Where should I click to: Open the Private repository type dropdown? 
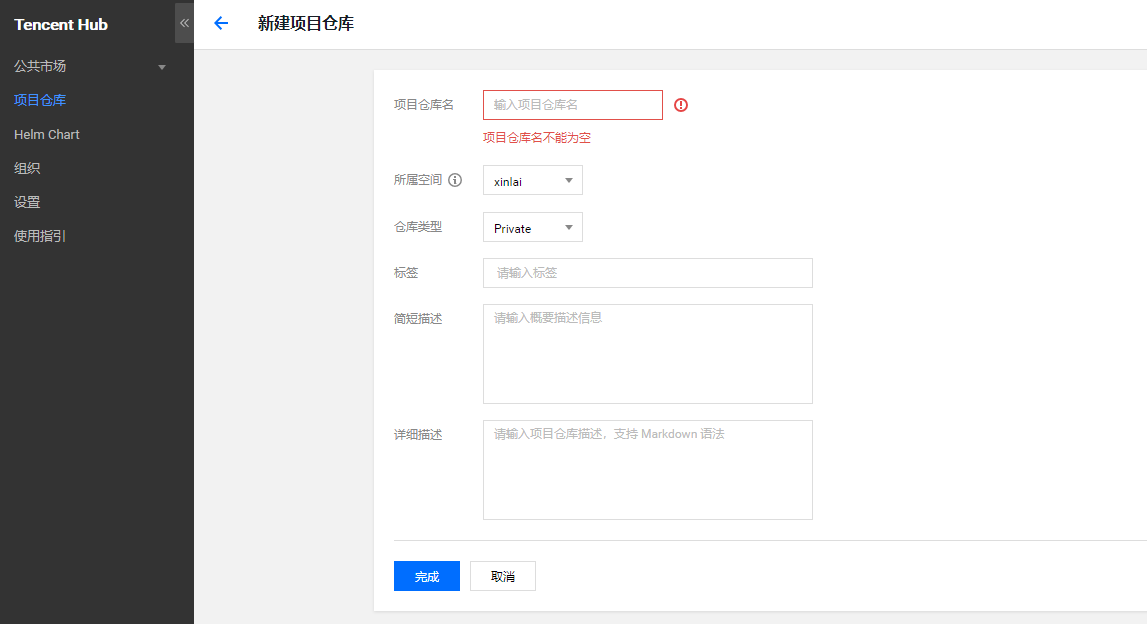click(532, 228)
